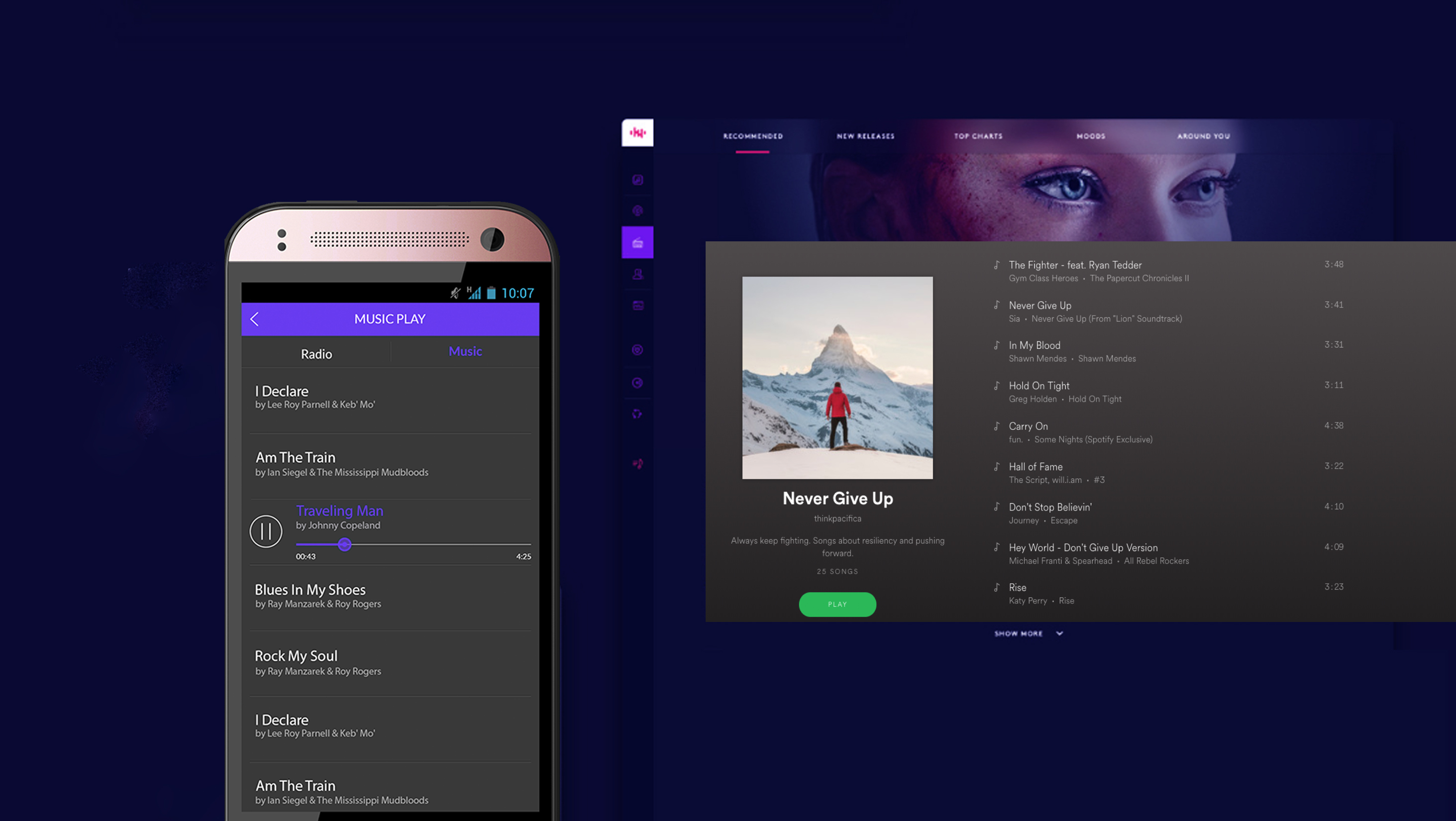Go to the TOP CHARTS tab

point(978,136)
